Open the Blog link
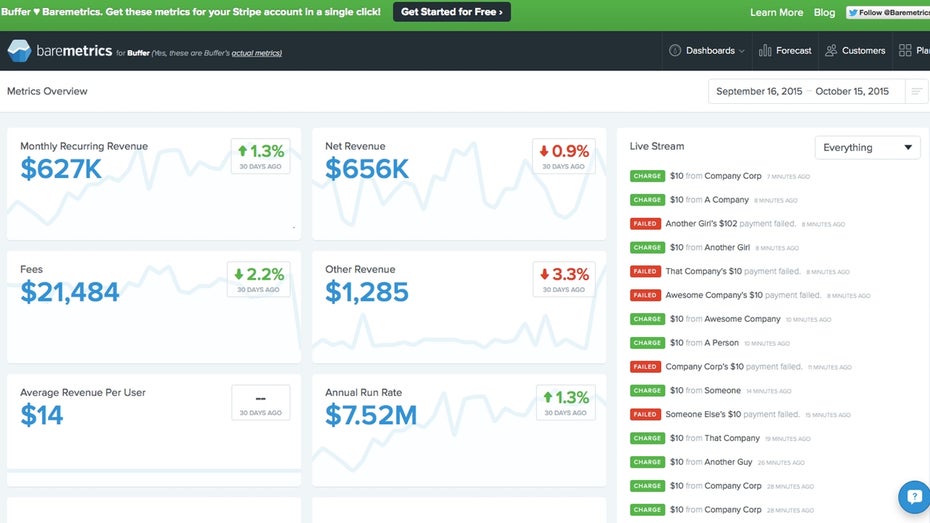This screenshot has height=523, width=930. (x=824, y=12)
